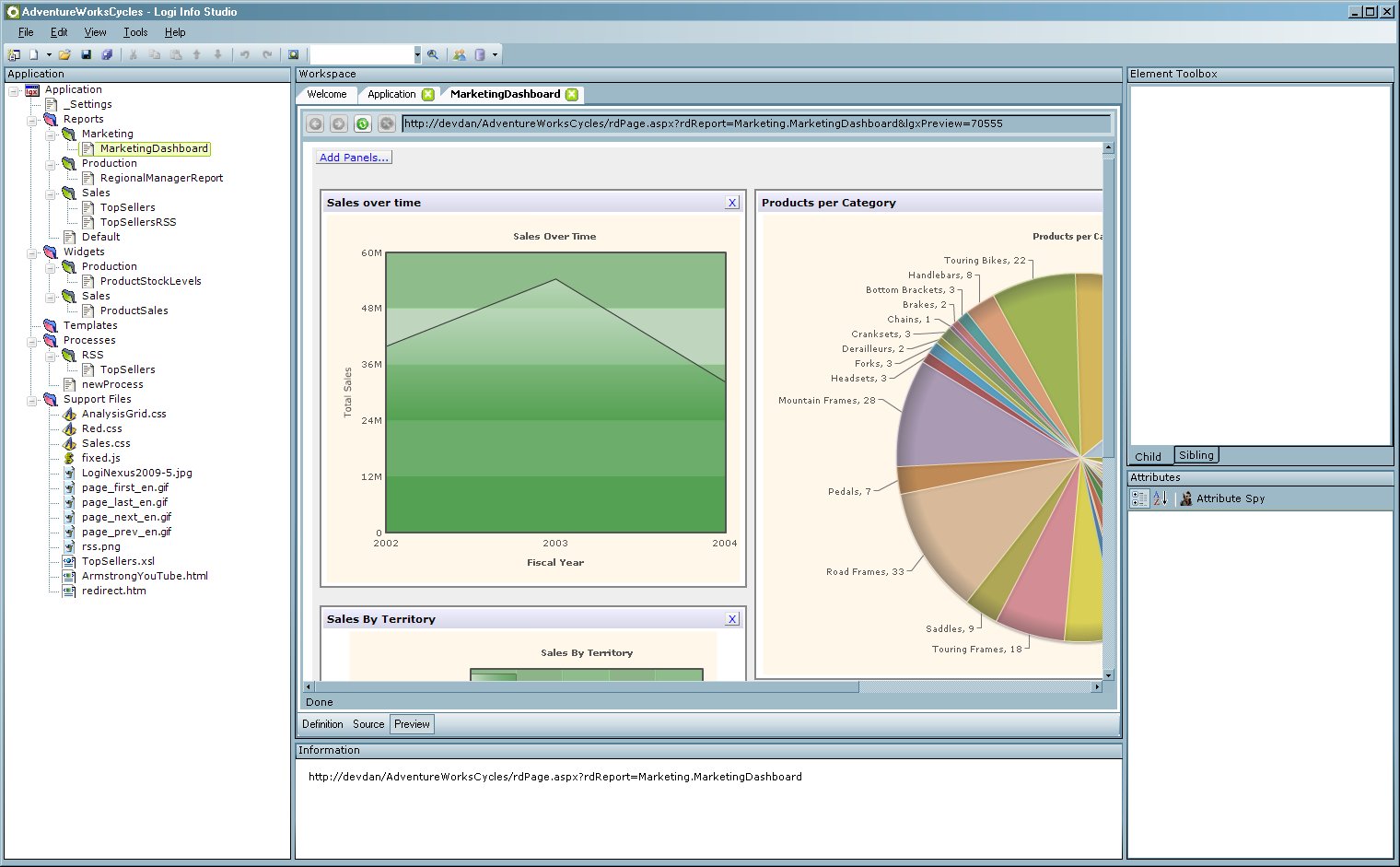Click the open folder toolbar icon
The image size is (1400, 867).
coord(65,54)
